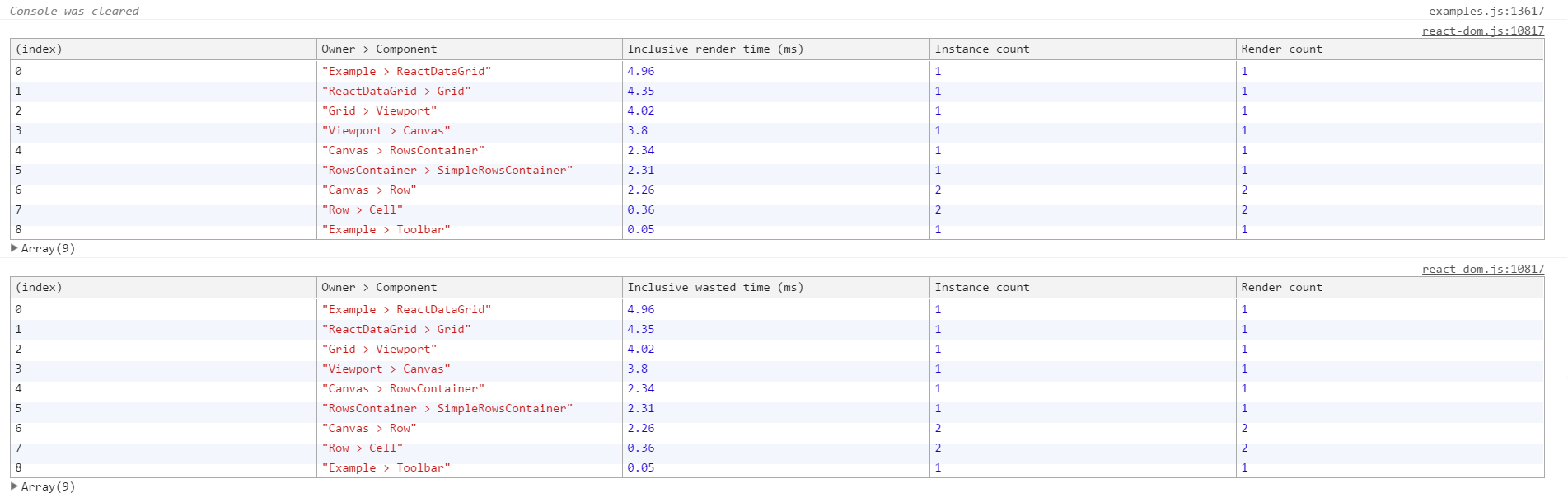Open the examples.js:13617 source link
Image resolution: width=1568 pixels, height=493 pixels.
click(1486, 11)
